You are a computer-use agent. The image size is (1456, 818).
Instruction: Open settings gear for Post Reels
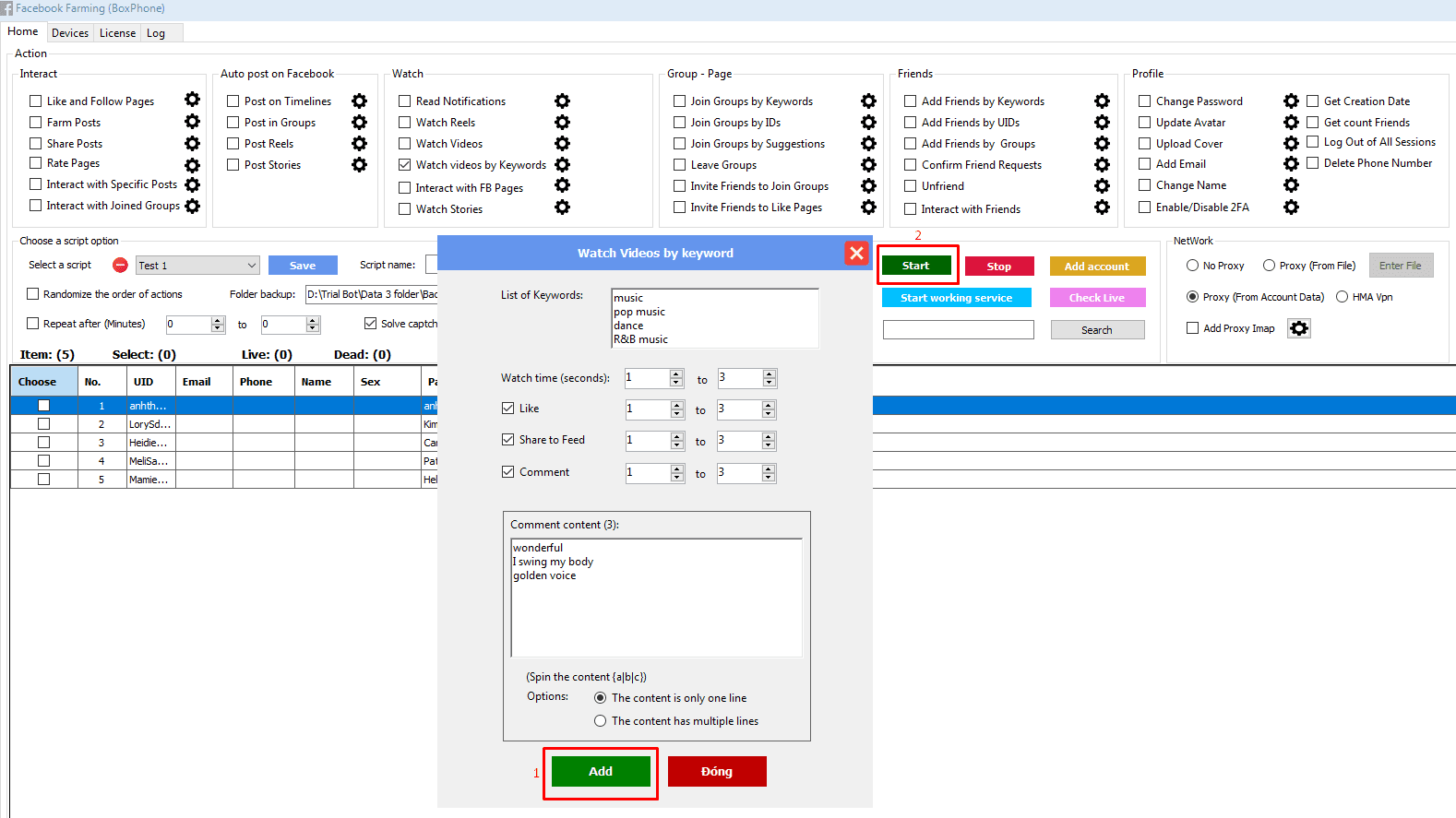coord(359,143)
